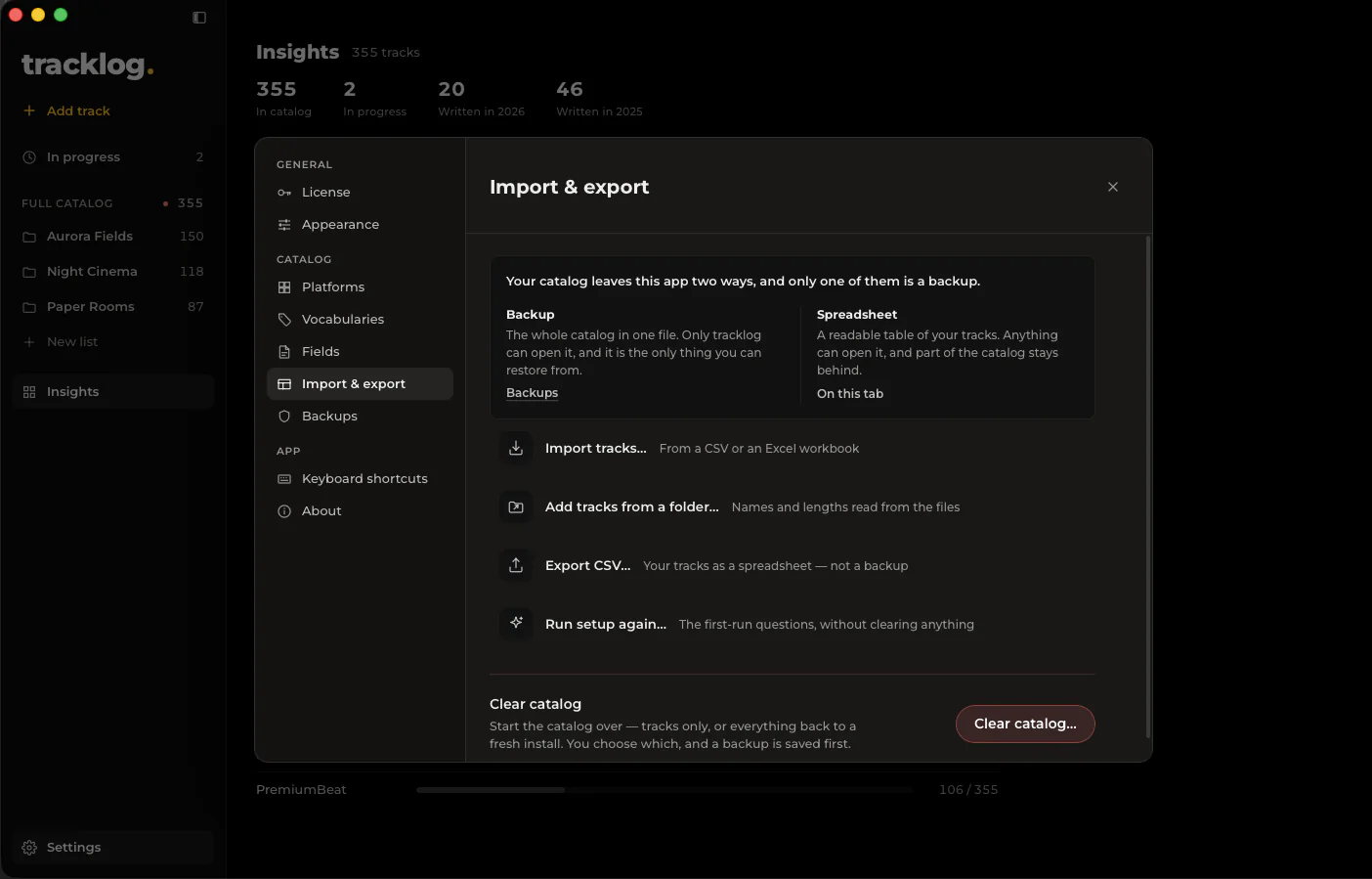Click the Import & export panel icon
This screenshot has height=879, width=1372.
point(284,384)
